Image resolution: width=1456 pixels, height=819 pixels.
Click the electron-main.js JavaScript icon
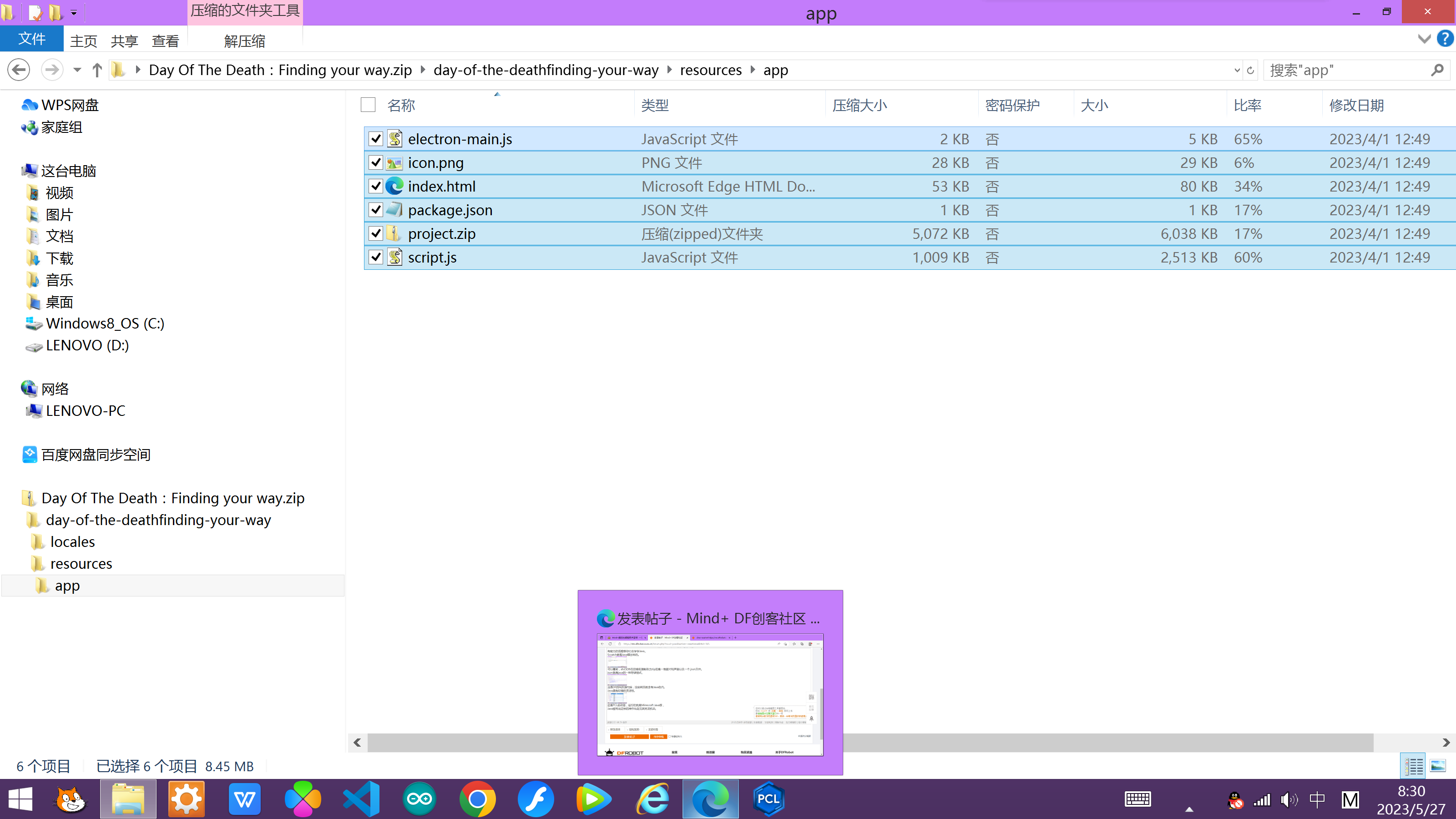click(x=395, y=139)
